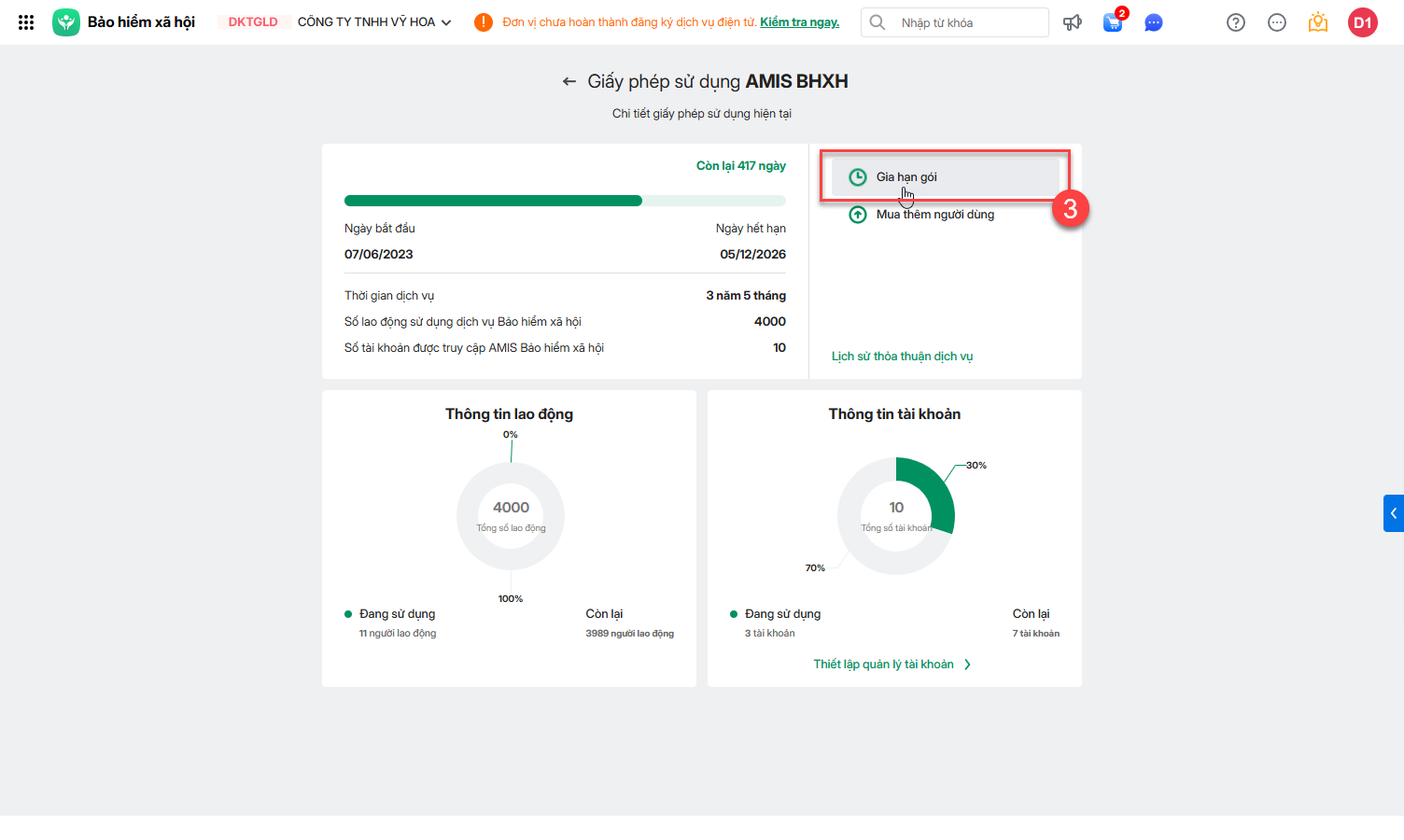The height and width of the screenshot is (840, 1404).
Task: Go back using the left arrow
Action: click(569, 82)
